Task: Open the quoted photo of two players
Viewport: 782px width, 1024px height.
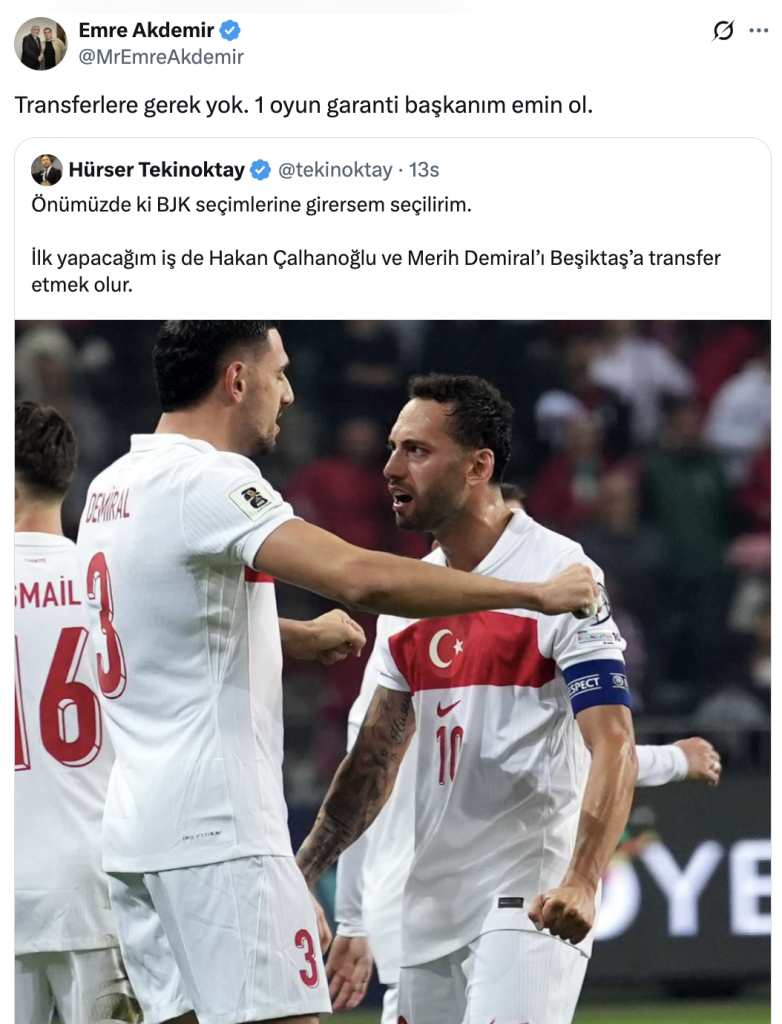Action: tap(393, 671)
